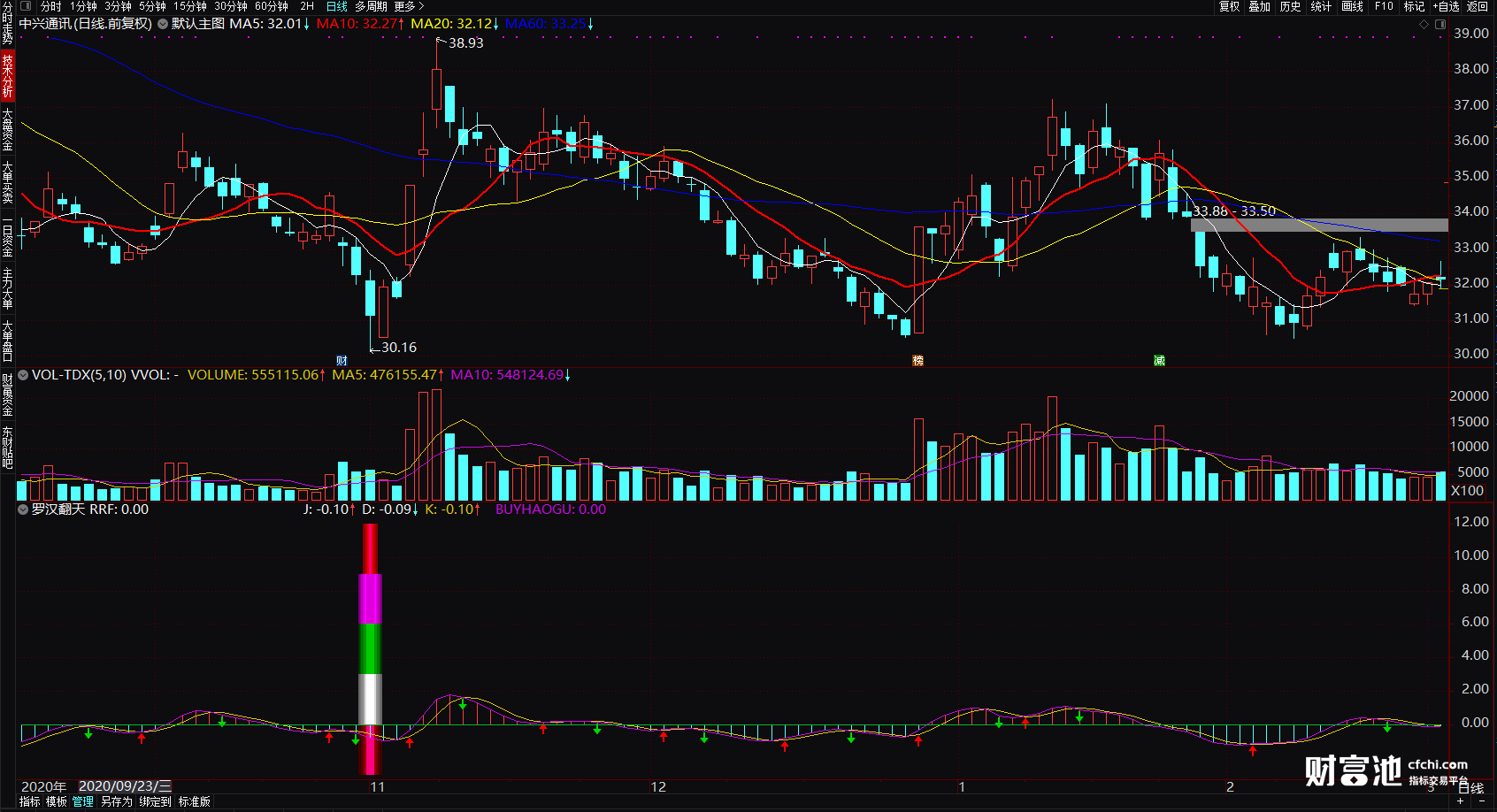Click 管理 at the bottom bar
Viewport: 1497px width, 812px height.
[83, 801]
